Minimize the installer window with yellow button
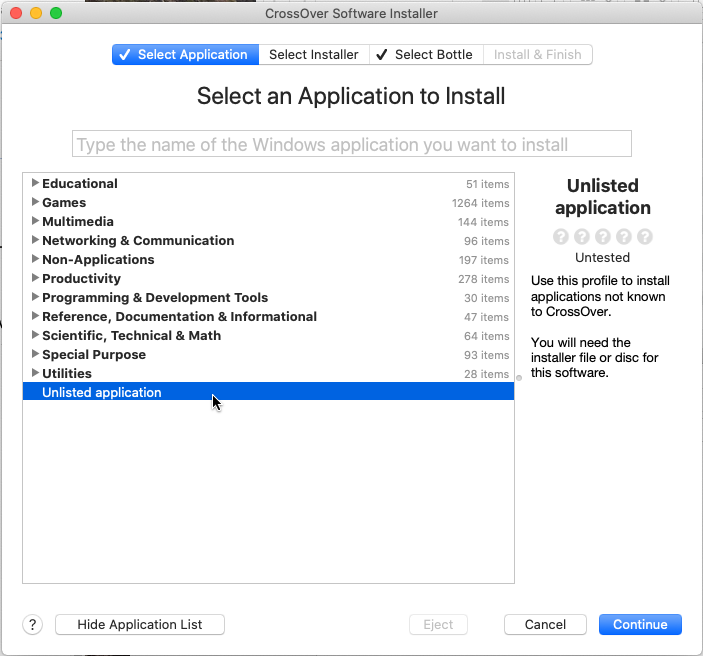The width and height of the screenshot is (703, 656). (36, 13)
